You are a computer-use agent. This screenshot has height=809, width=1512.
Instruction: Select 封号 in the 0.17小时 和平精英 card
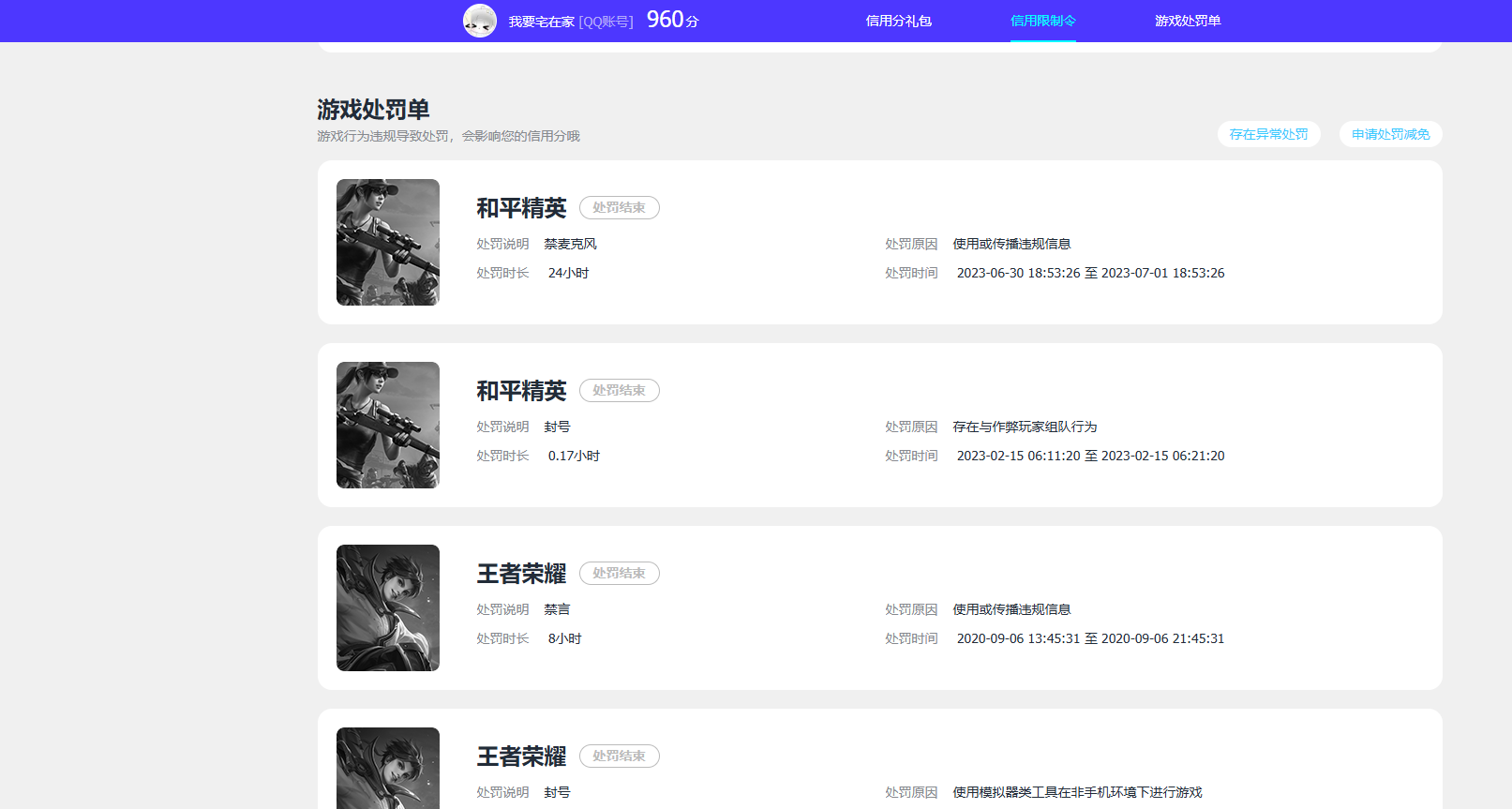[x=558, y=427]
